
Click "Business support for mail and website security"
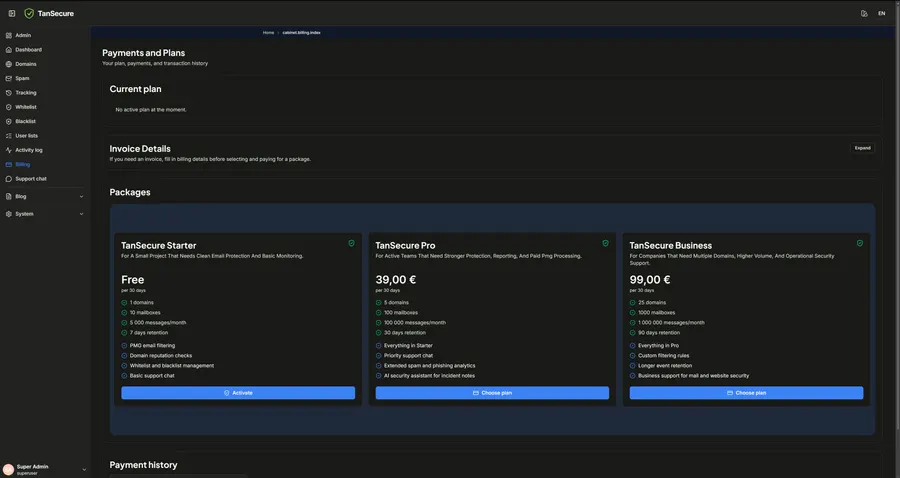(693, 376)
